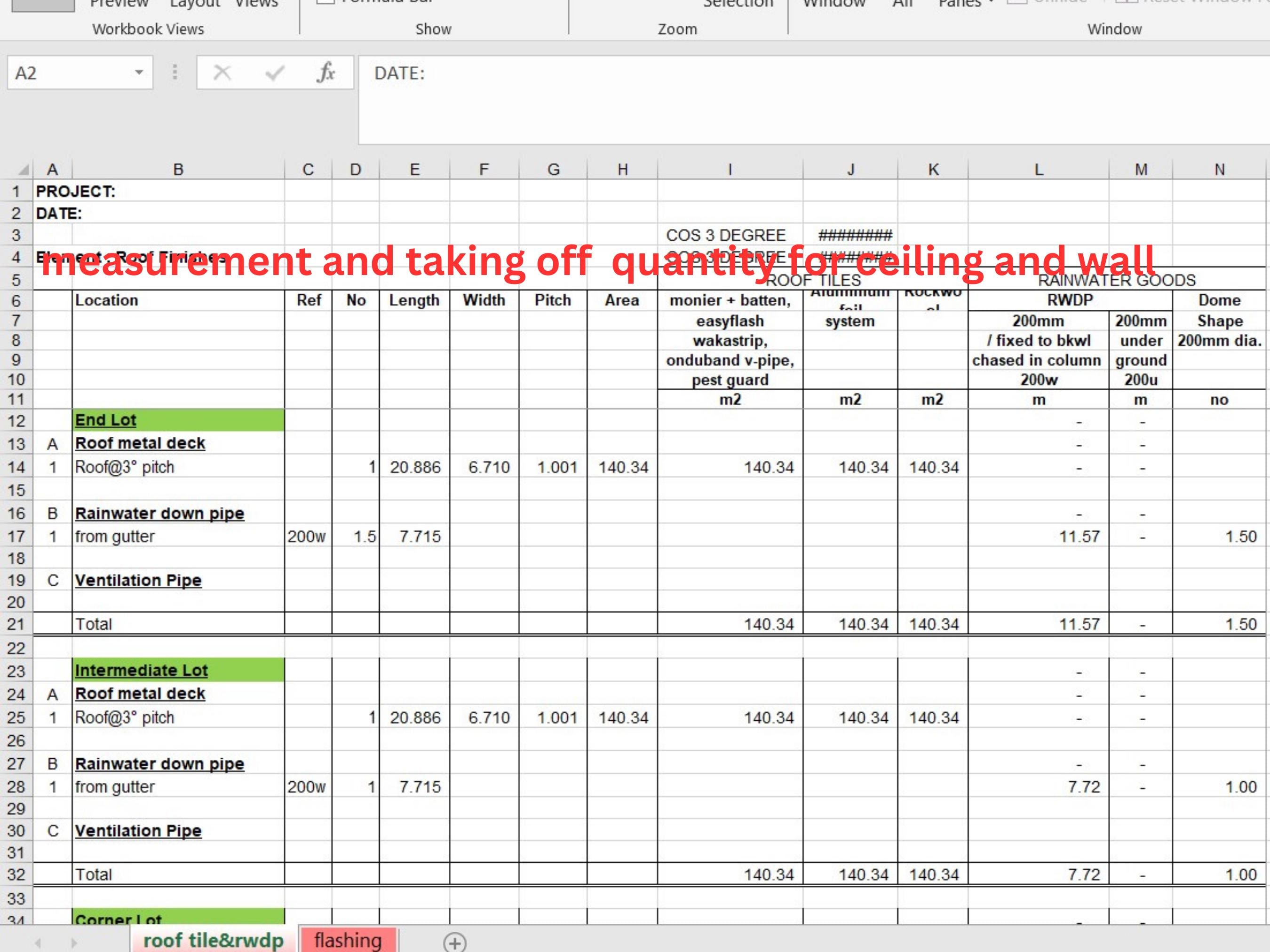The image size is (1270, 952).
Task: Click the Enter checkmark icon near formula bar
Action: (274, 72)
